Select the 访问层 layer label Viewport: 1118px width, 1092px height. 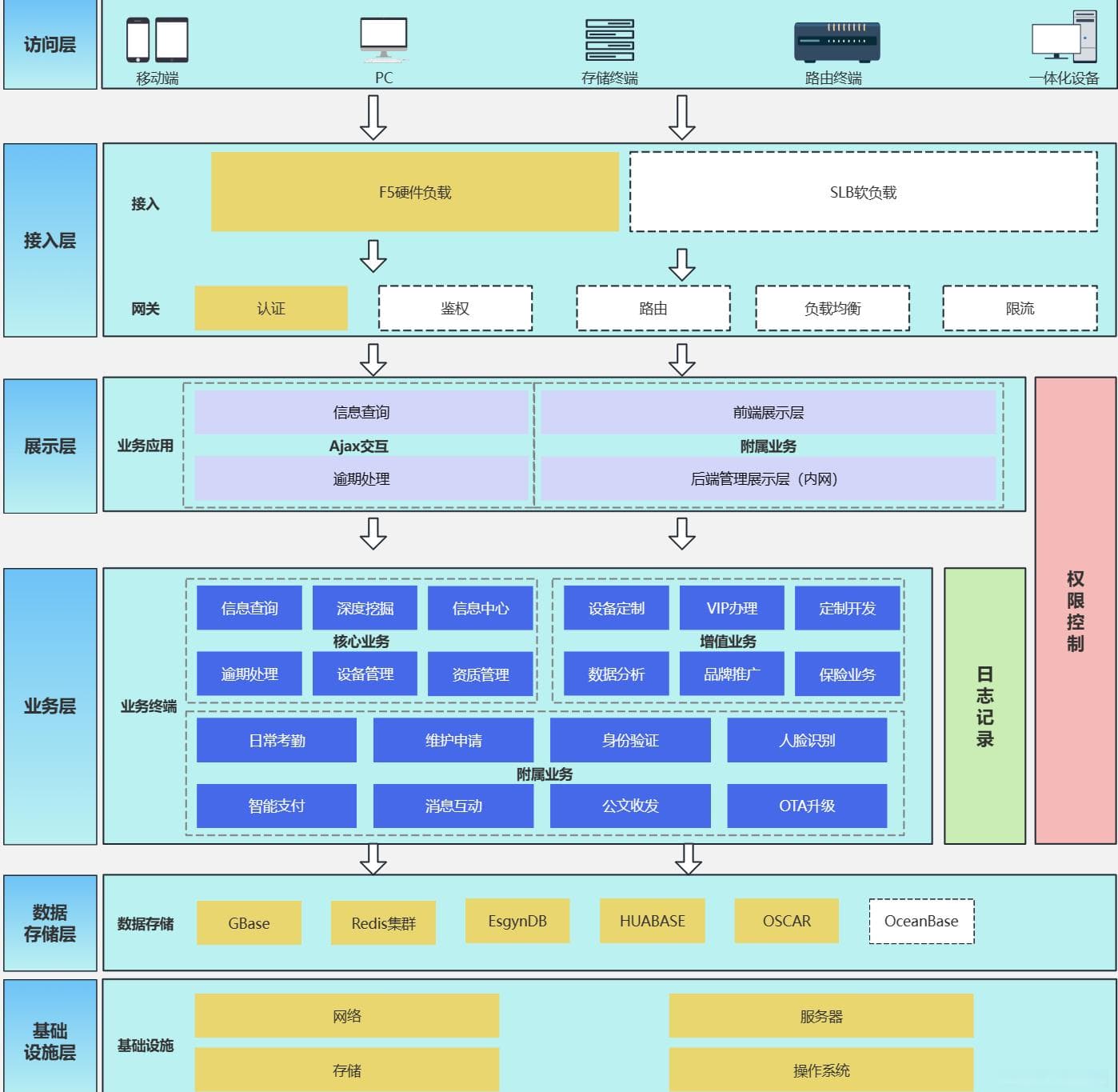[50, 44]
